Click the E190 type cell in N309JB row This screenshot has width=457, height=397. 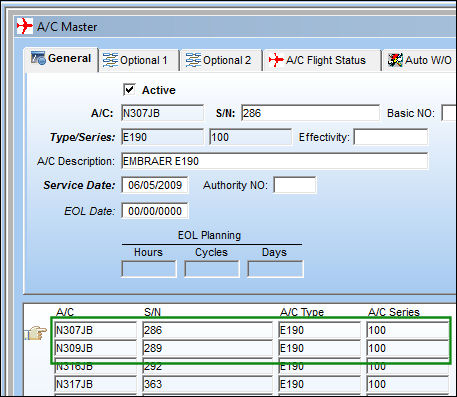point(320,348)
